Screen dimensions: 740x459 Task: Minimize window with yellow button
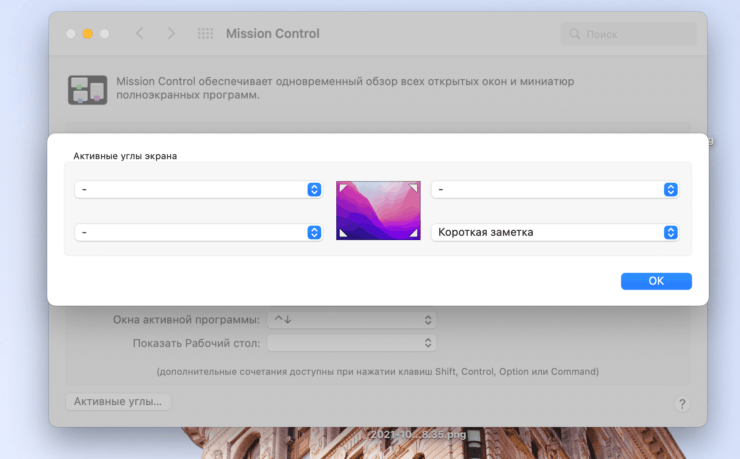click(88, 33)
